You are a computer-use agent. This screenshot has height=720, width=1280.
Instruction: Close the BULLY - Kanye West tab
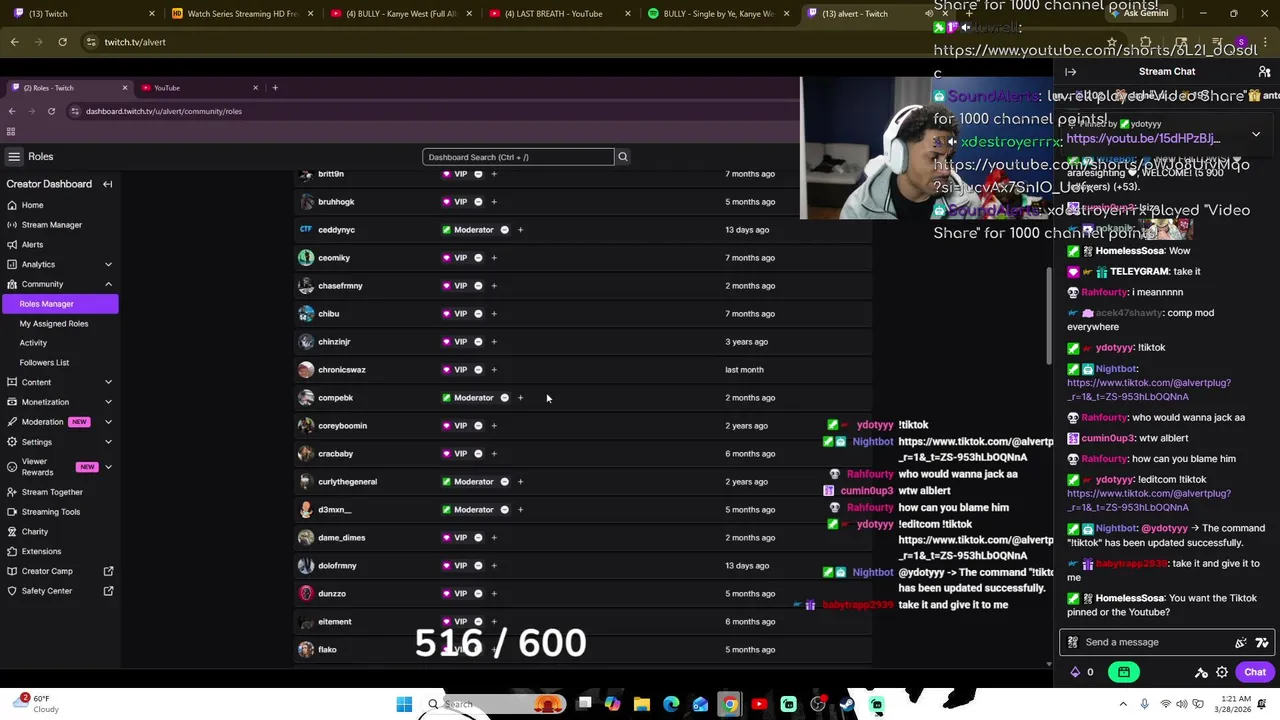tap(469, 14)
